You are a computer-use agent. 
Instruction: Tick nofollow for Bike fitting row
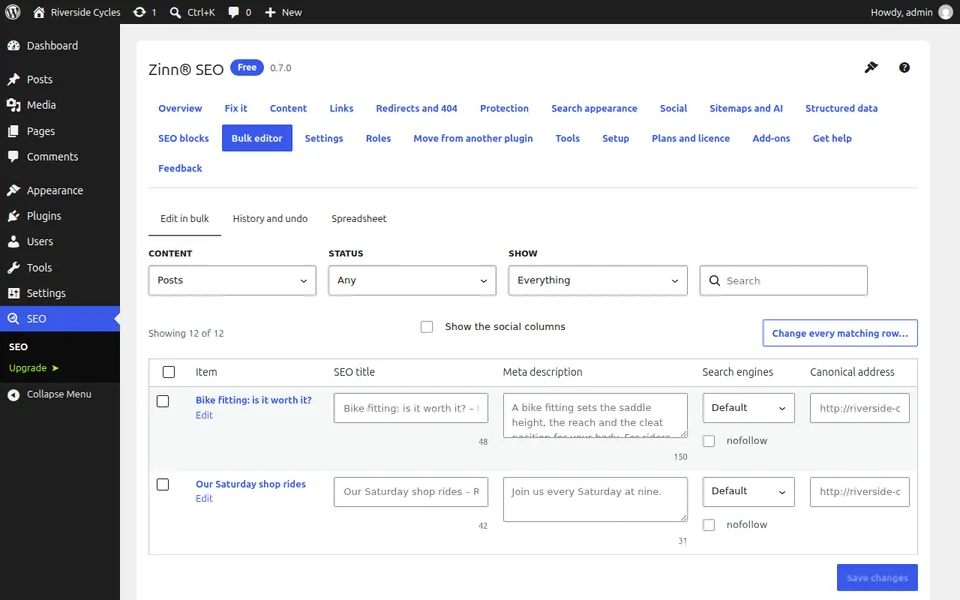point(709,441)
